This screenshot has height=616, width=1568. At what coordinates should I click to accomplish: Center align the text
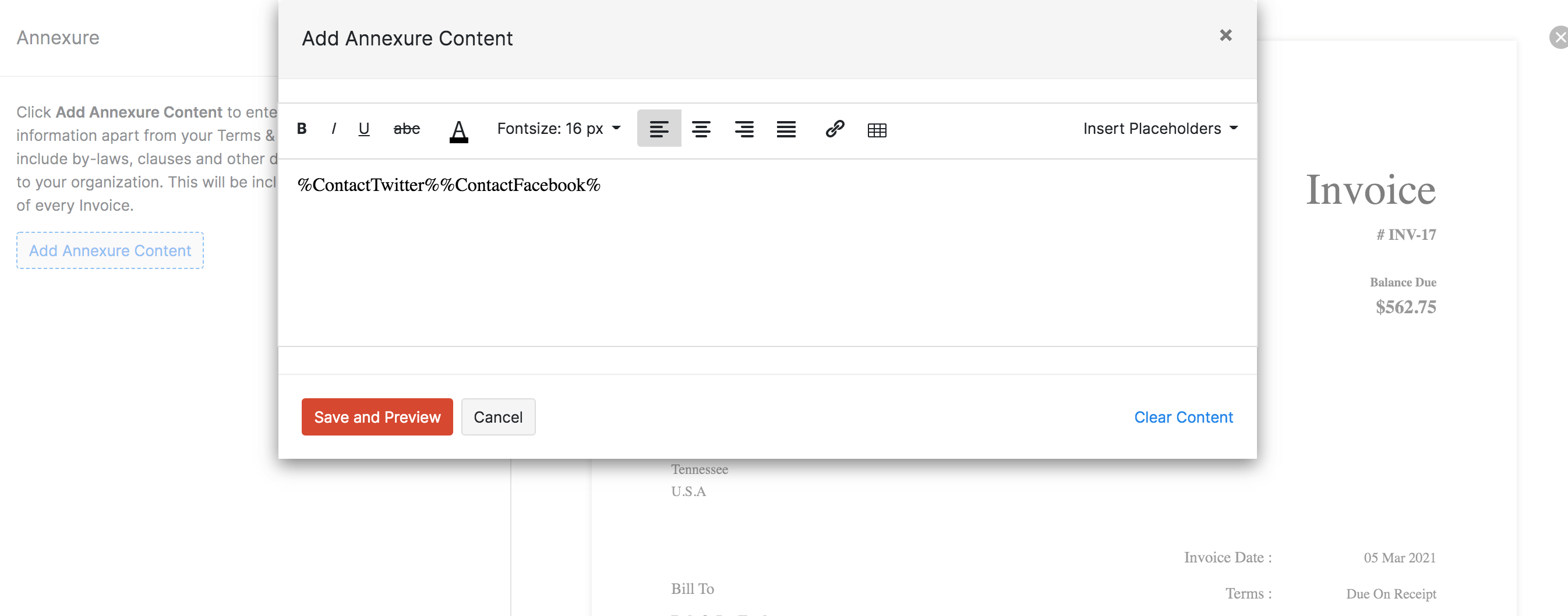click(x=701, y=129)
